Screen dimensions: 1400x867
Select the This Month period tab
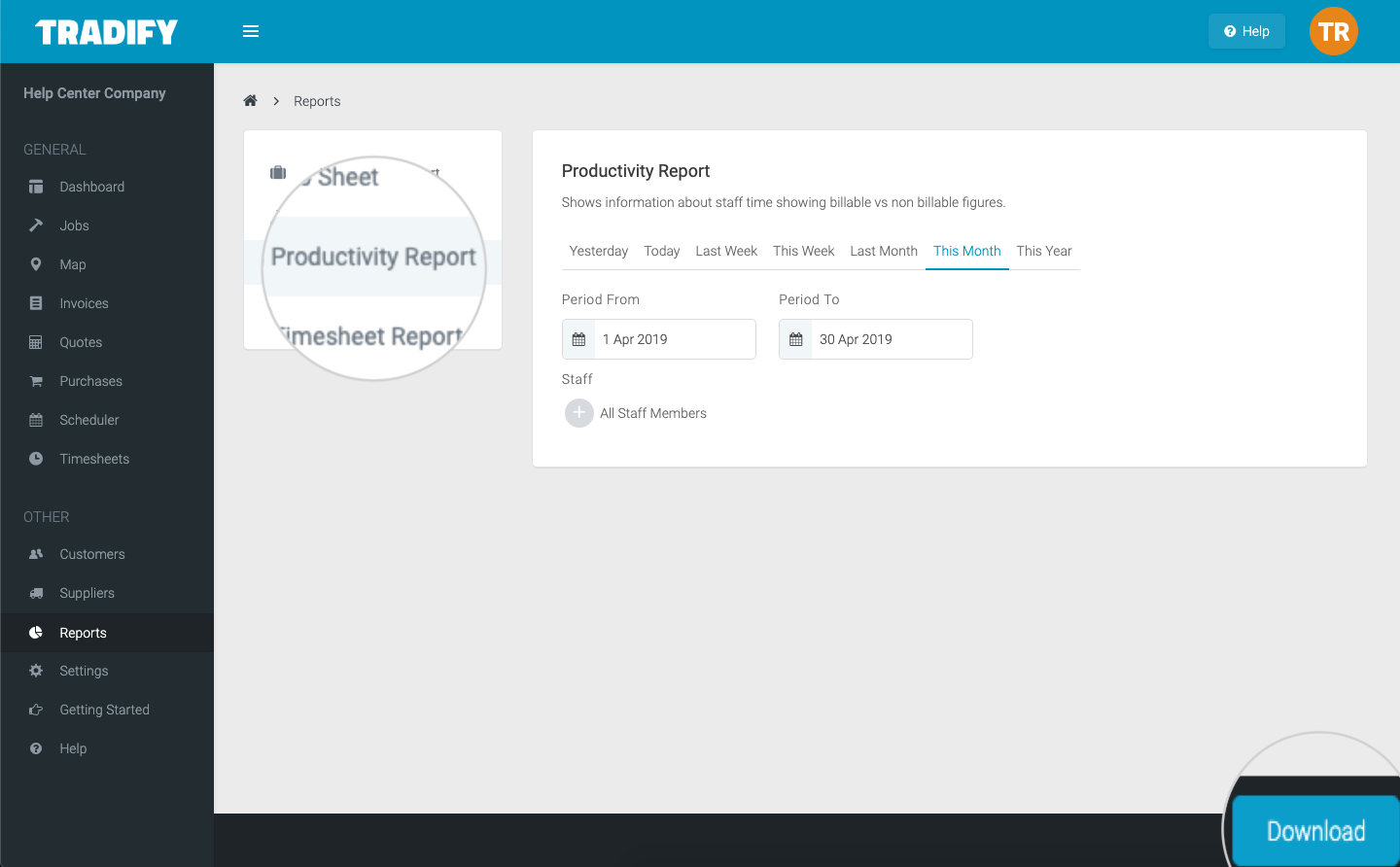point(967,251)
